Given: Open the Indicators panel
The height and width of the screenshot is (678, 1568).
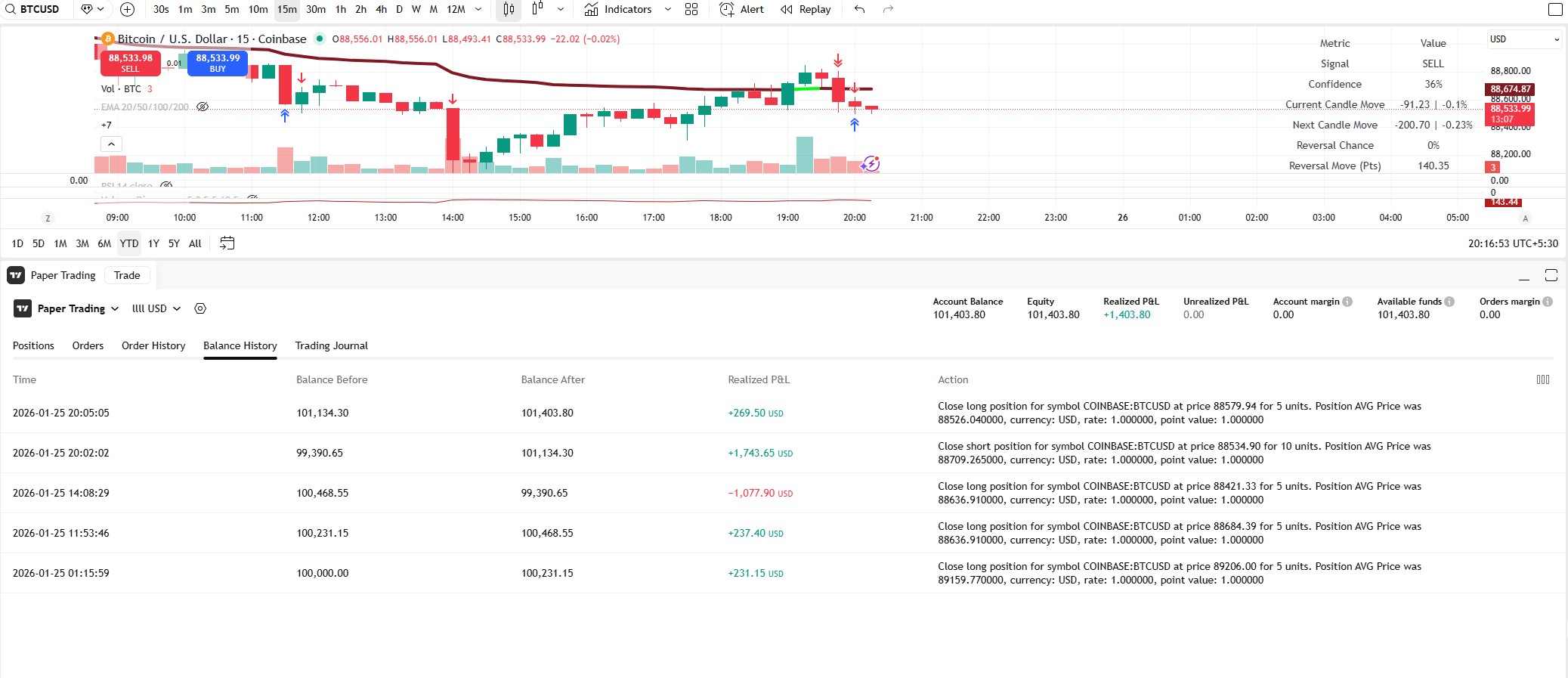Looking at the screenshot, I should [618, 9].
